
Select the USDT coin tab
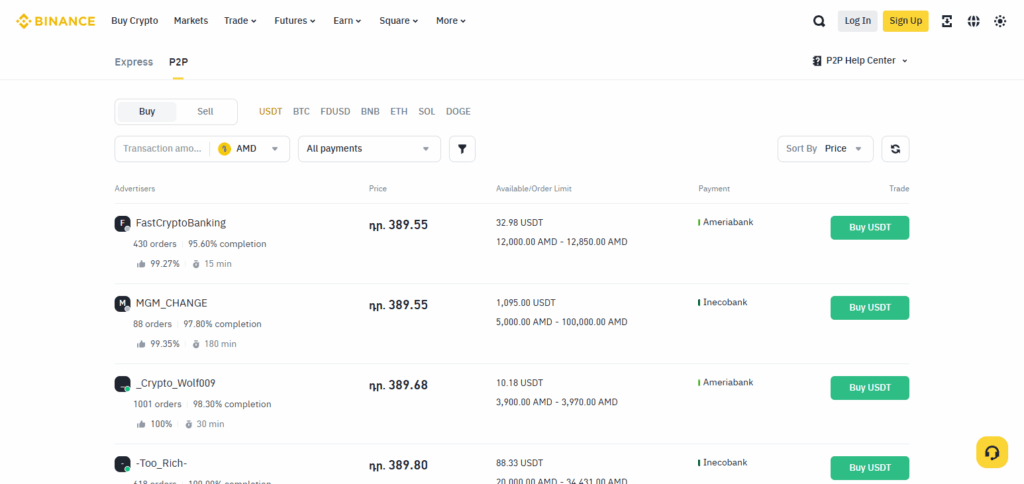pyautogui.click(x=270, y=112)
